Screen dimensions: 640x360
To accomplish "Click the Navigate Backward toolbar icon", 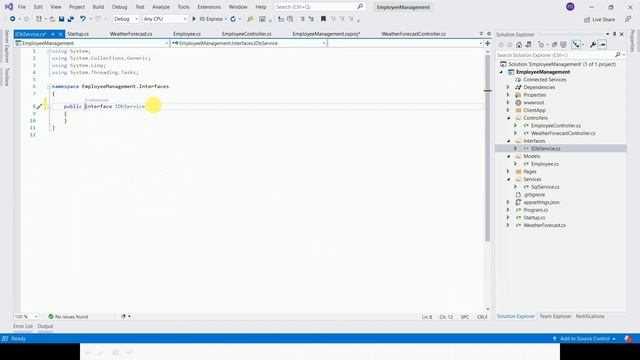I will (13, 19).
